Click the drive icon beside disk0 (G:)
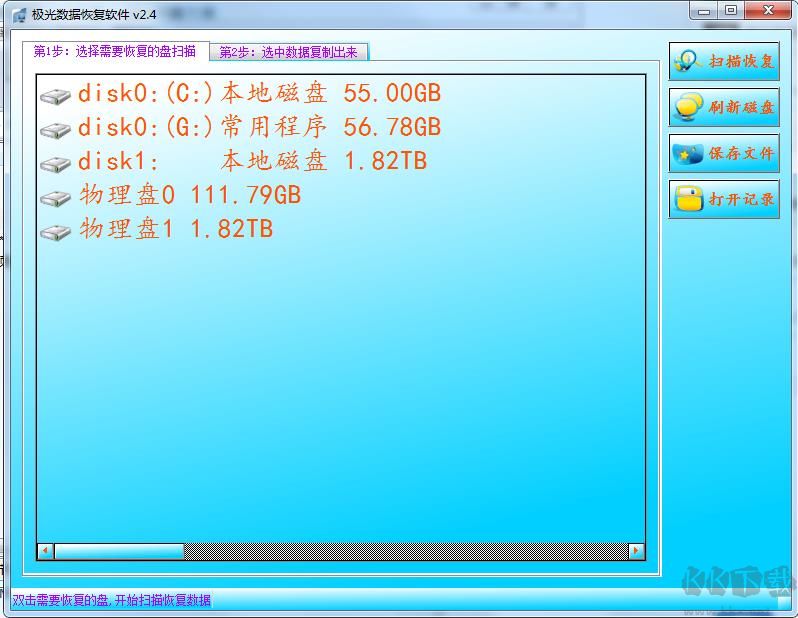This screenshot has width=798, height=618. [x=55, y=129]
